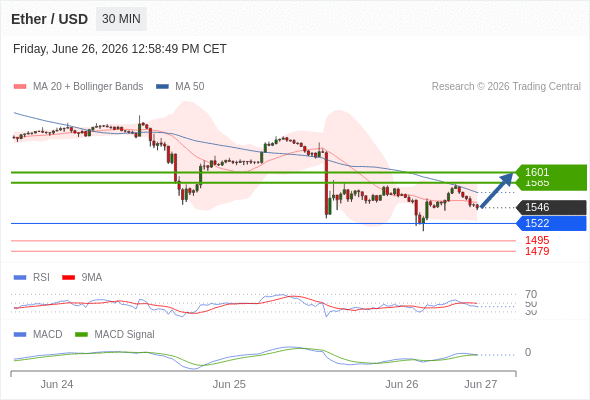Click the green 1601 target price tag
Viewport: 590px width, 400px height.
point(551,173)
